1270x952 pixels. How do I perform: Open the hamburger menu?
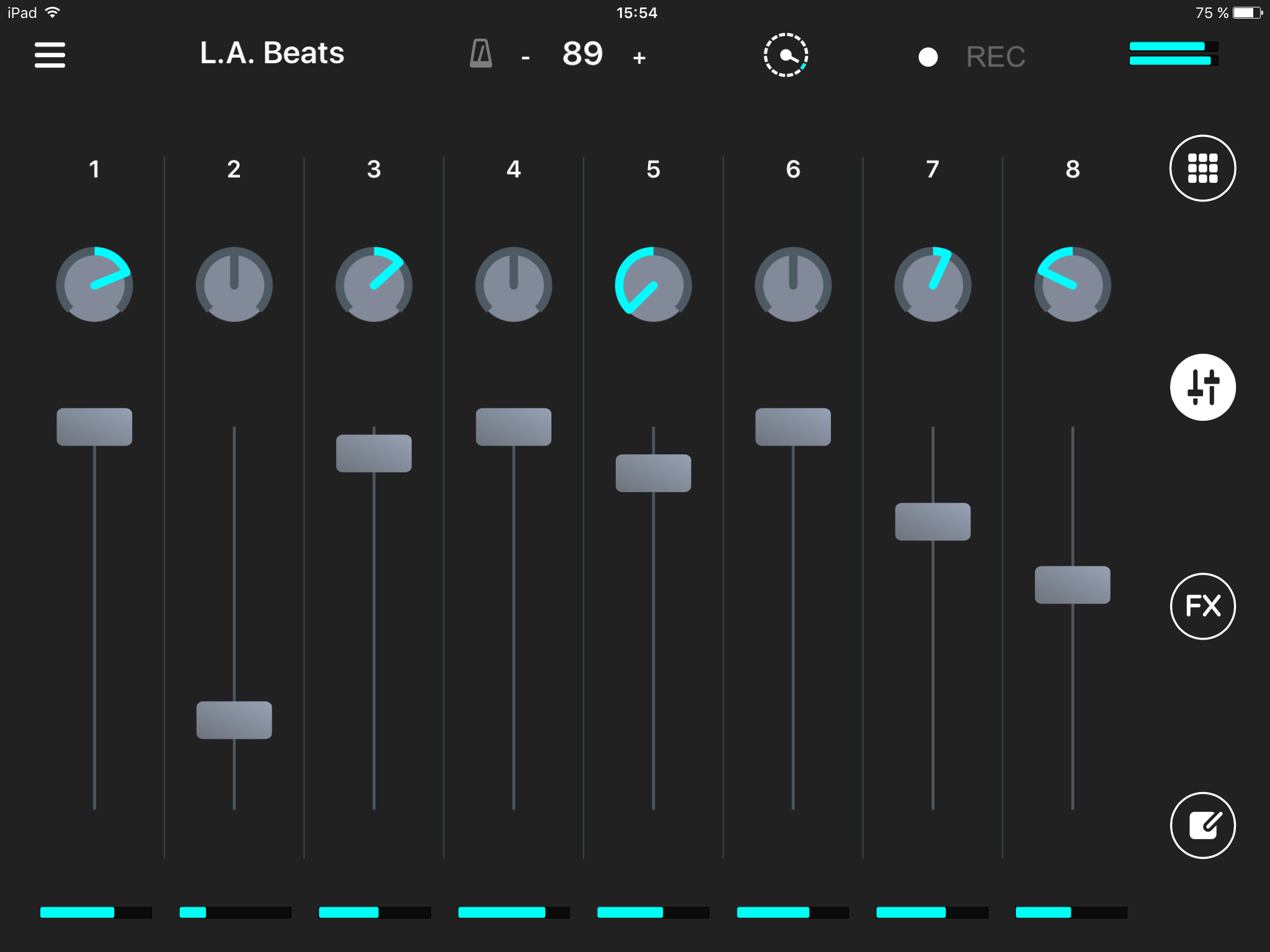pos(50,55)
